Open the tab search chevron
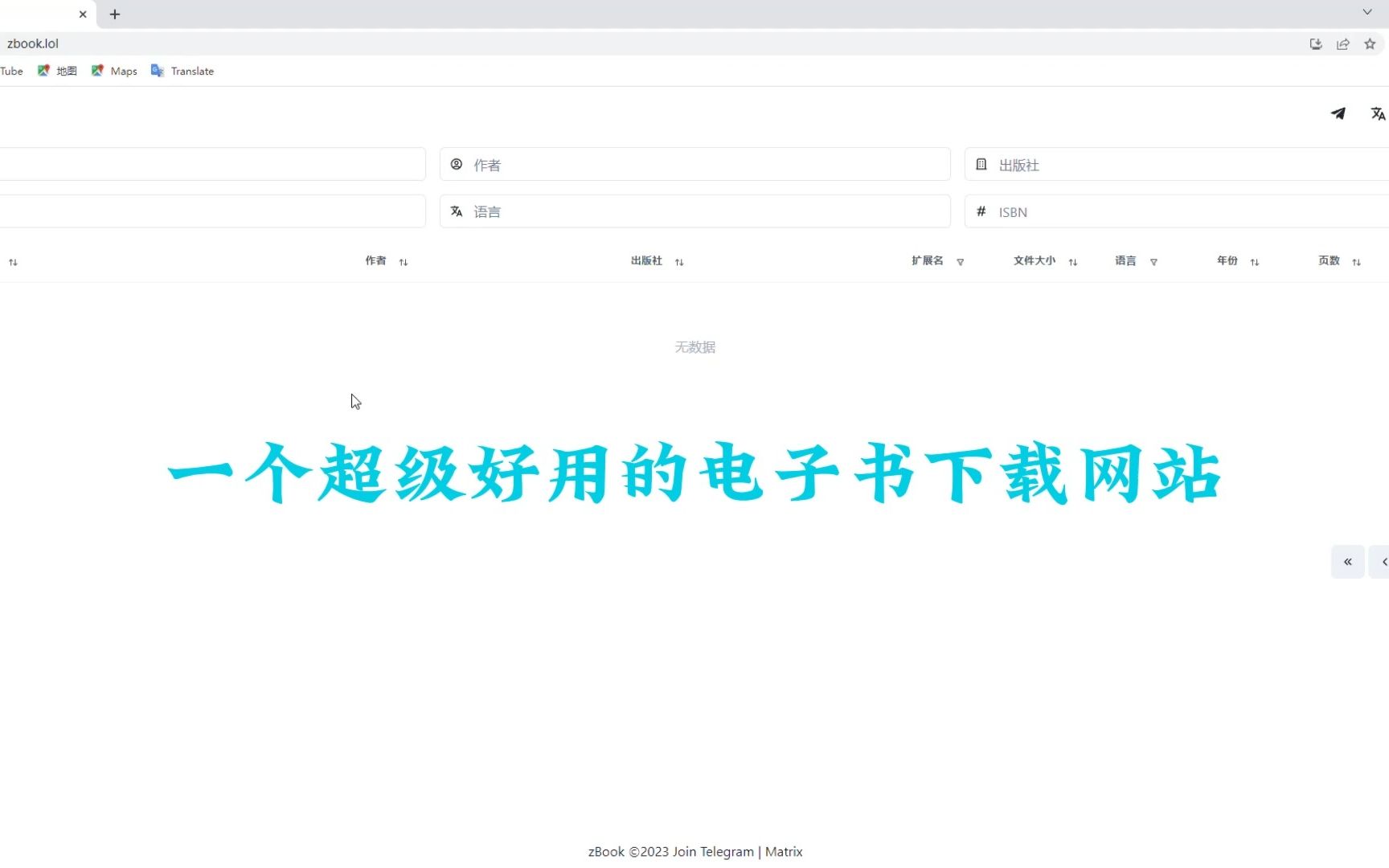 pyautogui.click(x=1367, y=12)
